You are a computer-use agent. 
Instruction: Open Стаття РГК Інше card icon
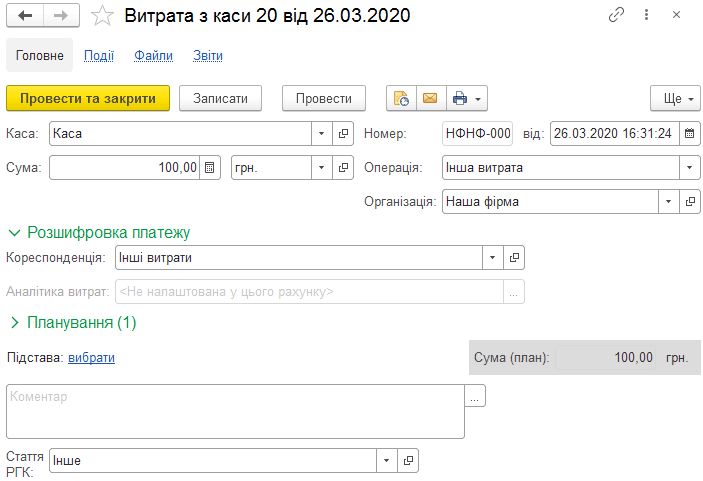point(408,460)
